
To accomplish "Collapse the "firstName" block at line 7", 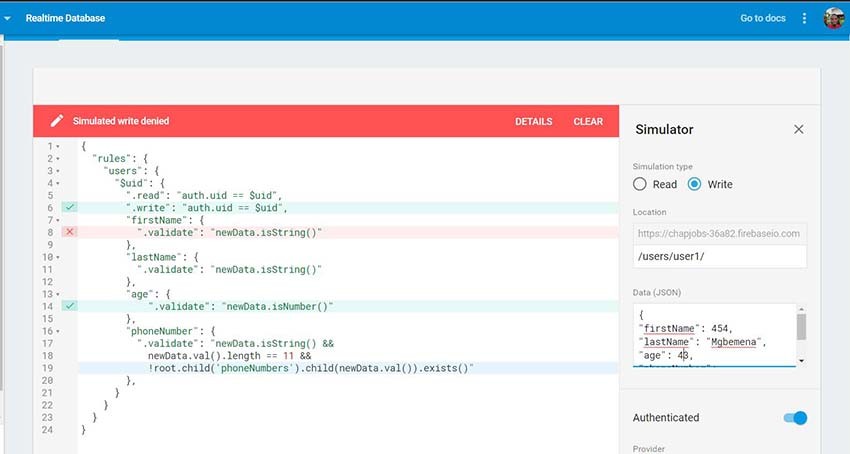I will pyautogui.click(x=58, y=220).
